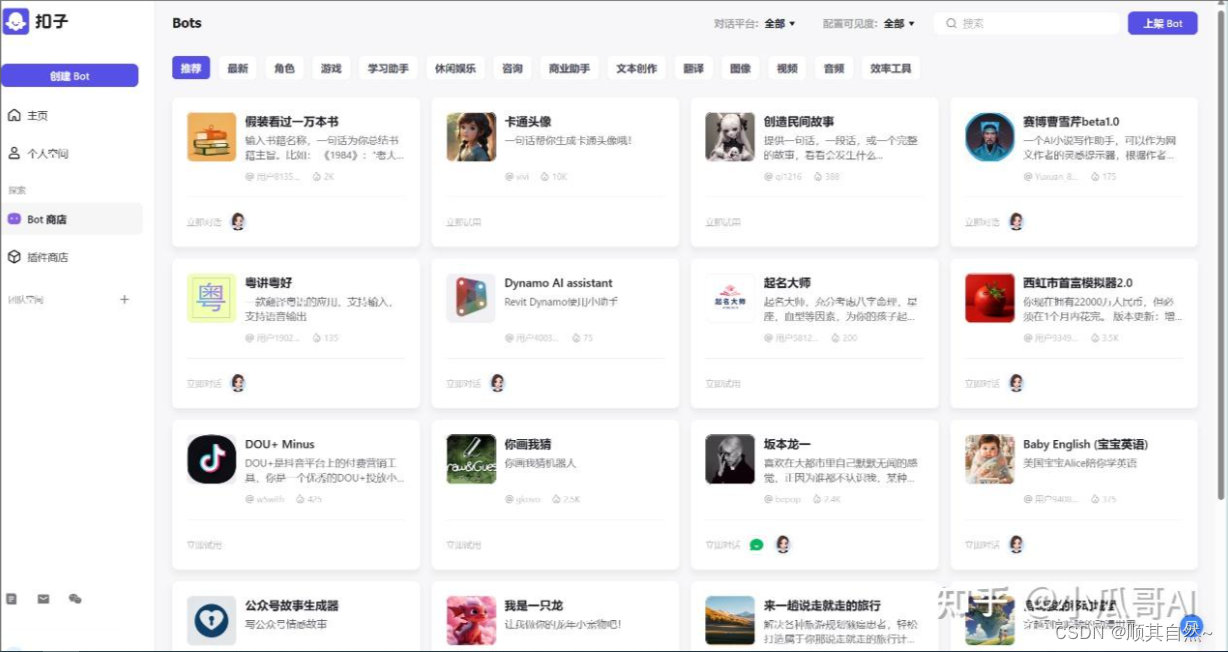Viewport: 1228px width, 652px height.
Task: Click avatar icon on Baby English card
Action: click(1016, 544)
